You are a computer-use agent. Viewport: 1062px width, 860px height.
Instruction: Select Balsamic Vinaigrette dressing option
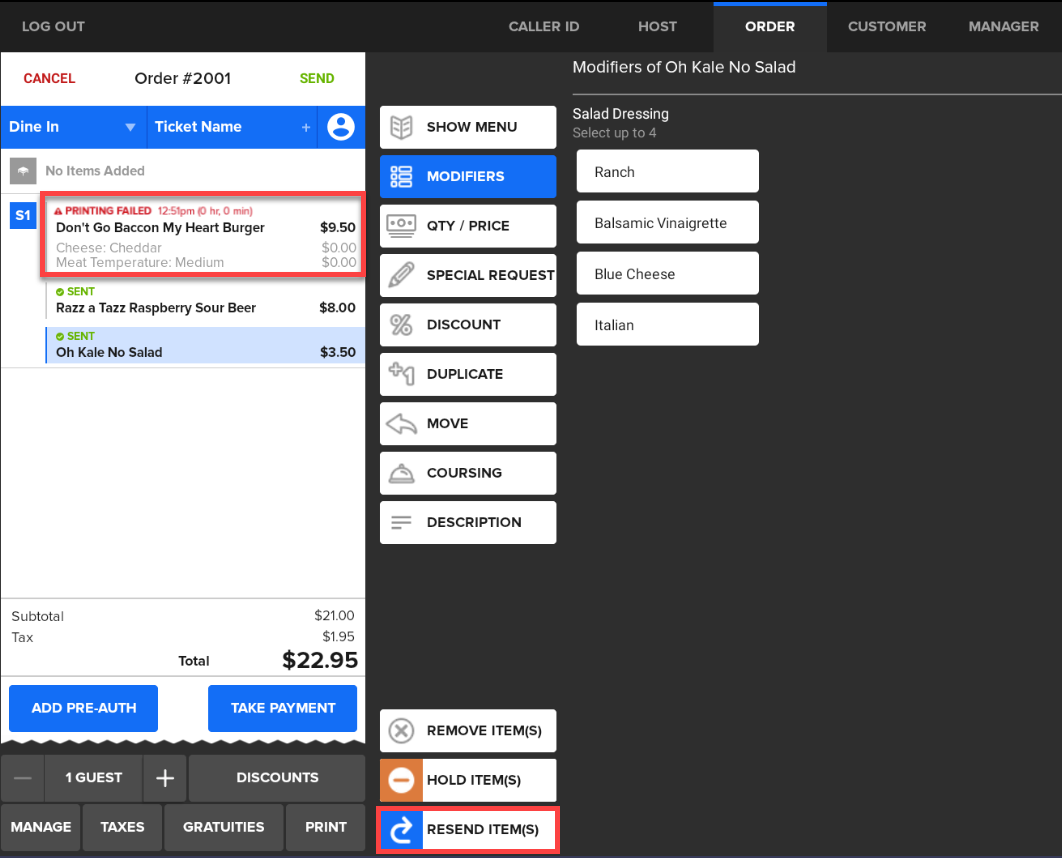pyautogui.click(x=667, y=223)
